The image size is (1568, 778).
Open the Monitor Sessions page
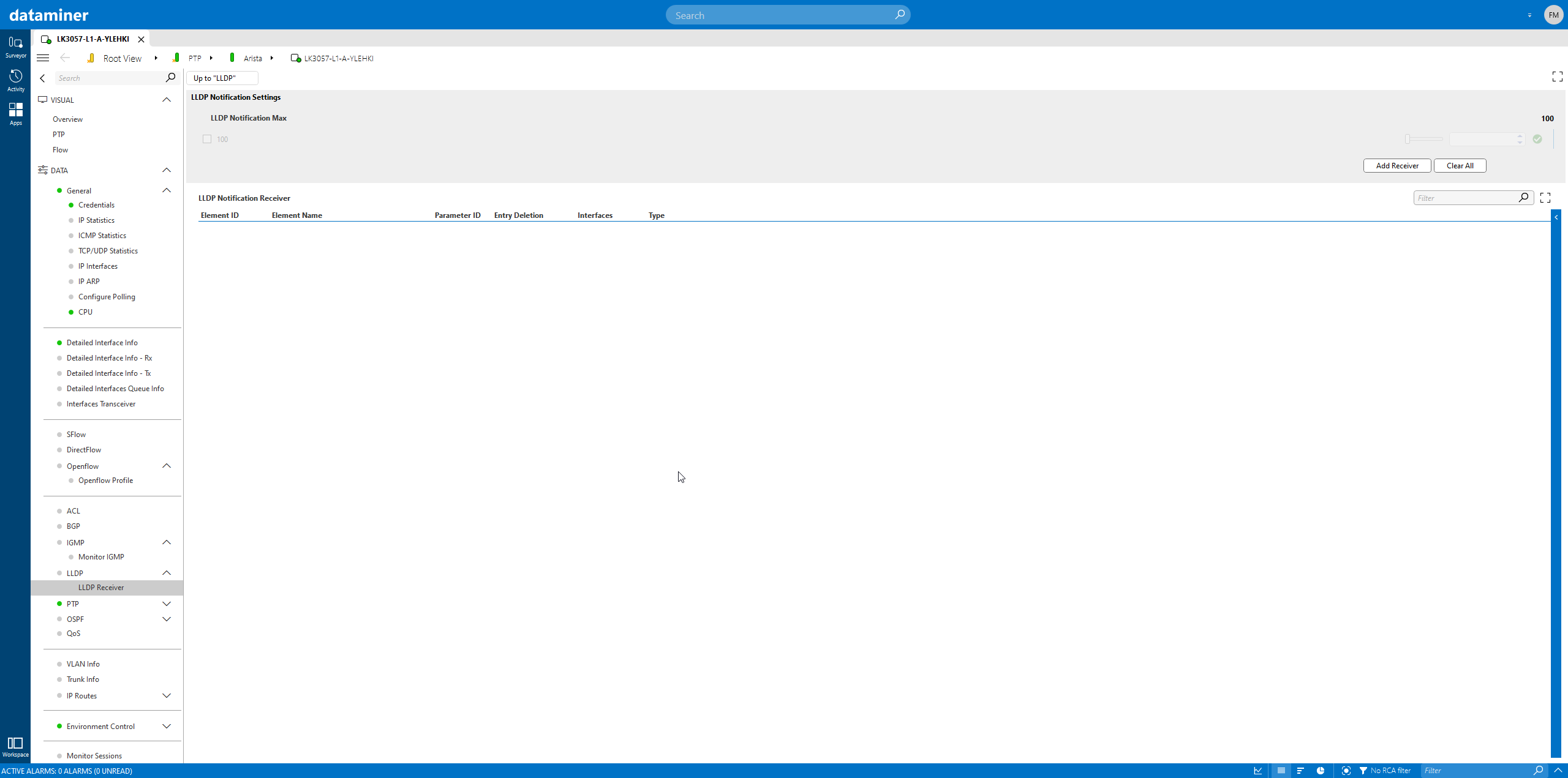(x=94, y=756)
